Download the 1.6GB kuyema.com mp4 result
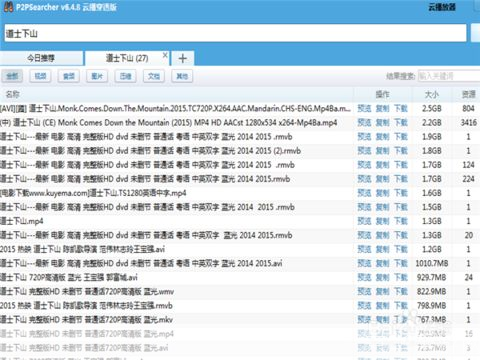The height and width of the screenshot is (360, 480). click(x=401, y=193)
